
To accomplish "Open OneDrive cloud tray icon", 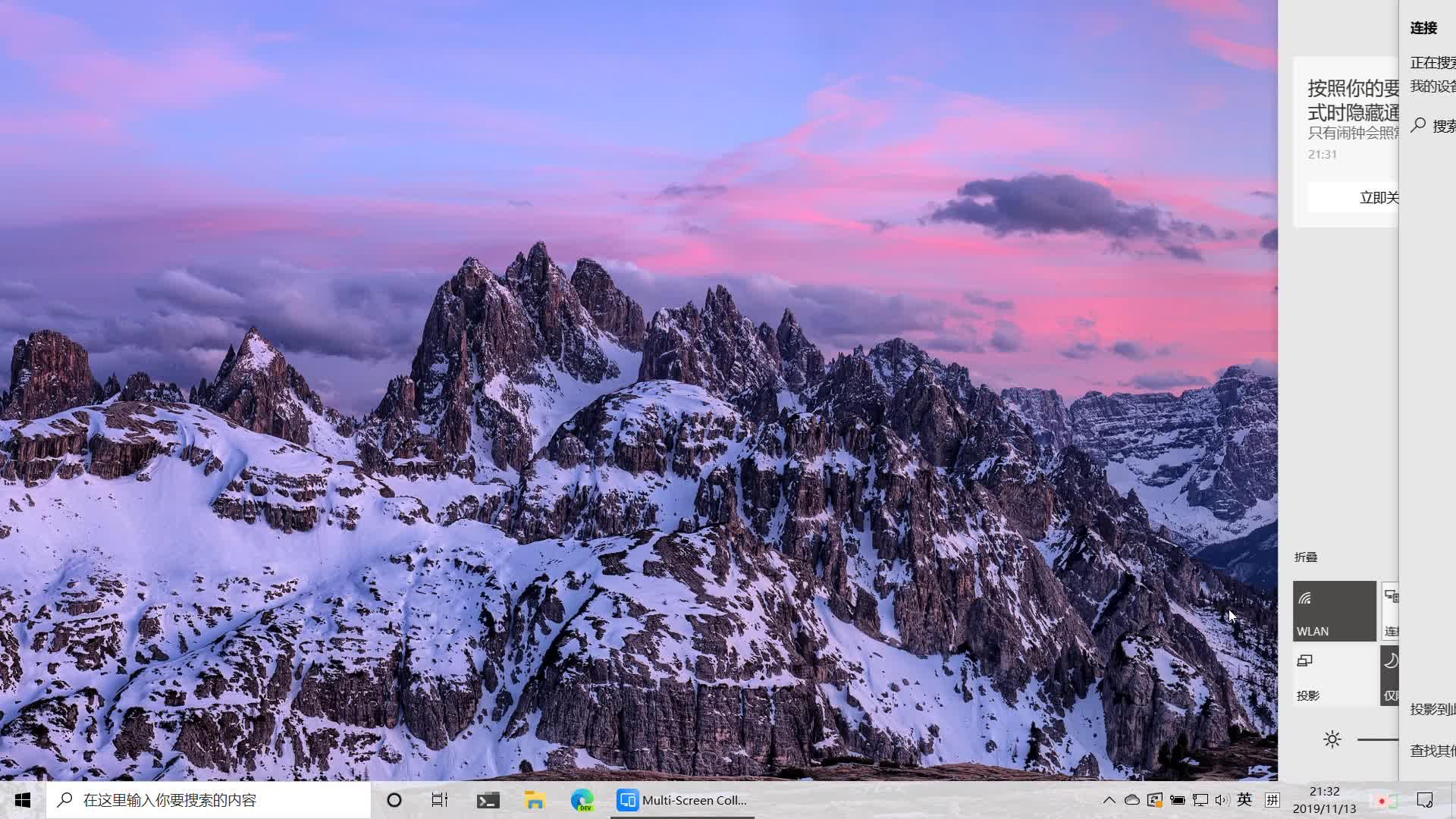I will [x=1131, y=800].
